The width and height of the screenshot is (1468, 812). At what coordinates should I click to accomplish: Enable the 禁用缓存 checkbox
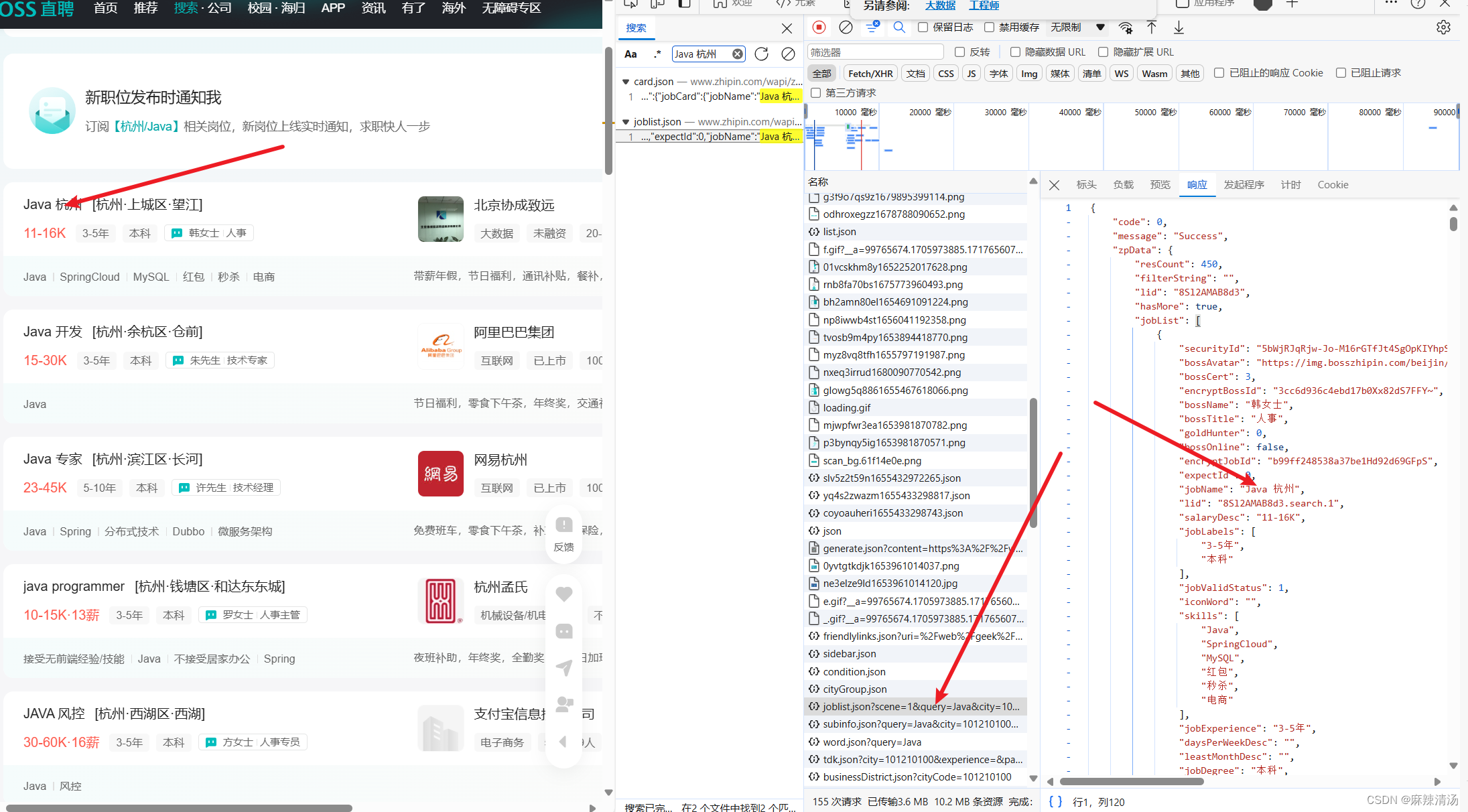coord(989,27)
